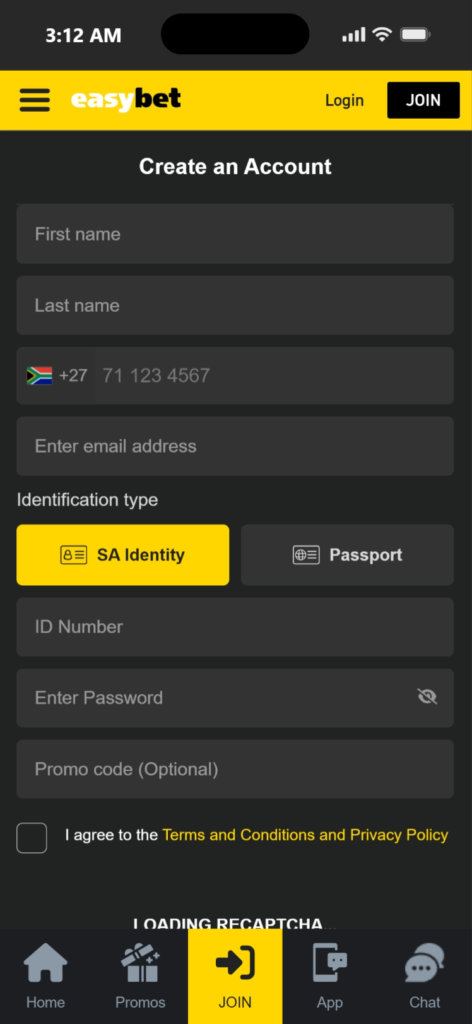
Task: Tap the easybet logo
Action: [126, 100]
